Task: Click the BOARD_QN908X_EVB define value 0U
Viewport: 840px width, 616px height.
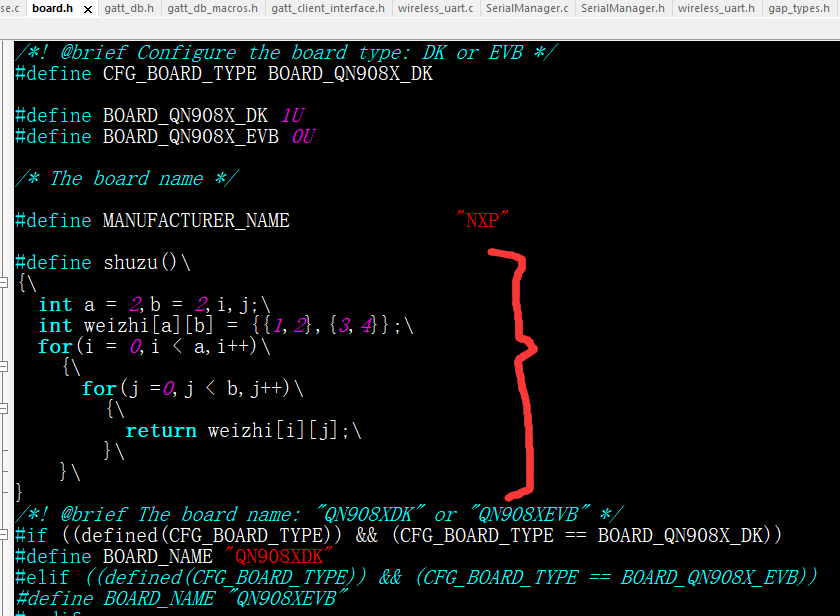Action: (303, 137)
